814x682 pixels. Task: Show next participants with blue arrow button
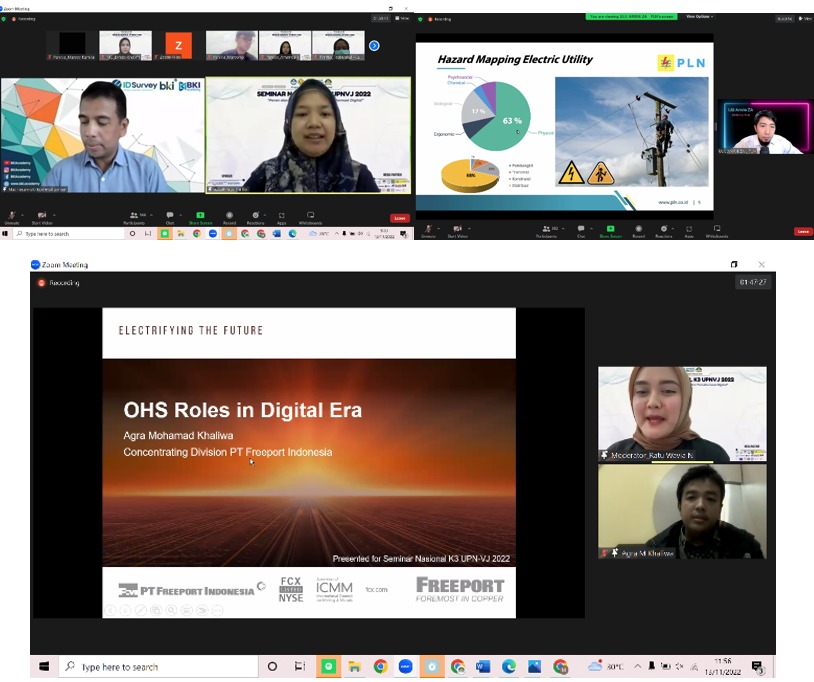tap(374, 45)
